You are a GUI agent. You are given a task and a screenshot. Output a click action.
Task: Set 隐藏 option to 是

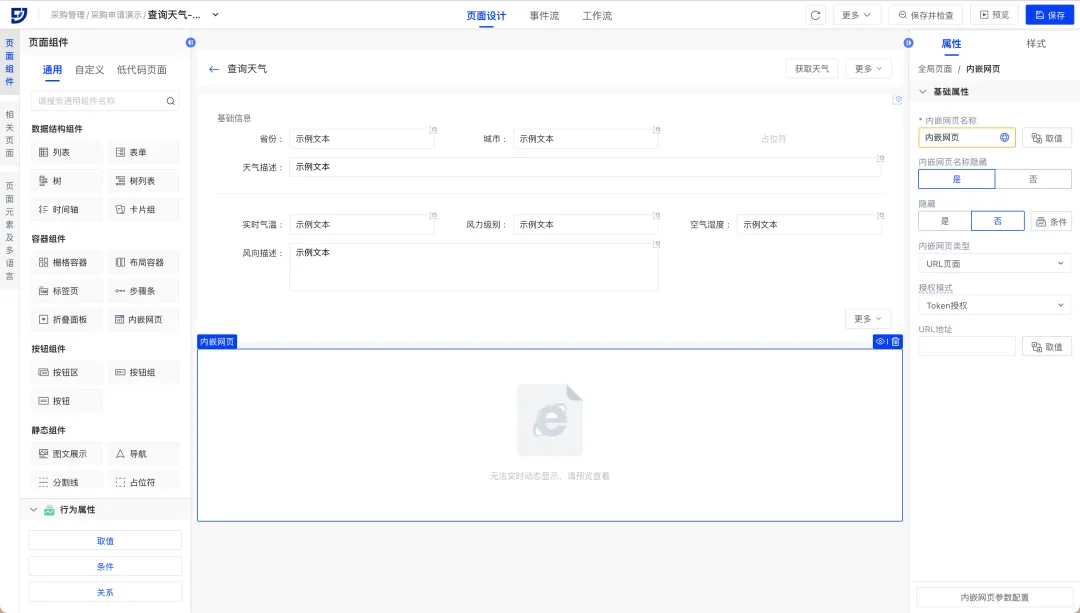pyautogui.click(x=945, y=221)
